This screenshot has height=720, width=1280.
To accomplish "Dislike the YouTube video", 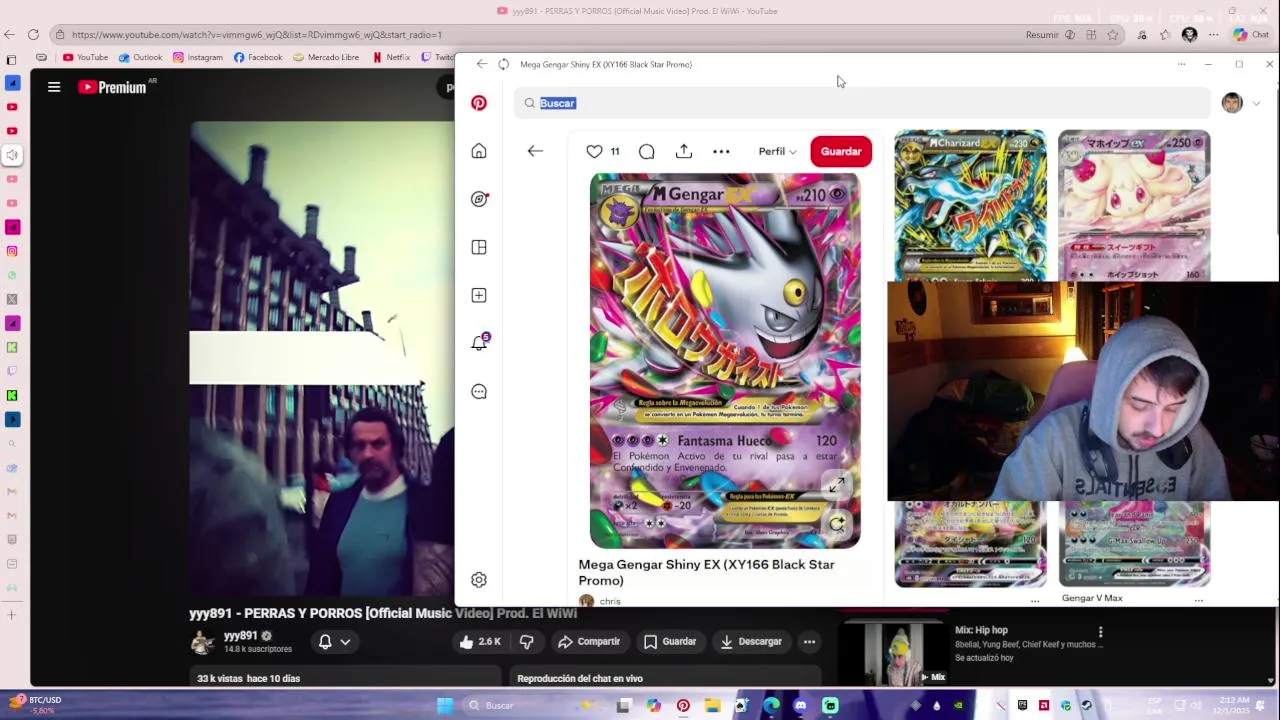I will 526,641.
